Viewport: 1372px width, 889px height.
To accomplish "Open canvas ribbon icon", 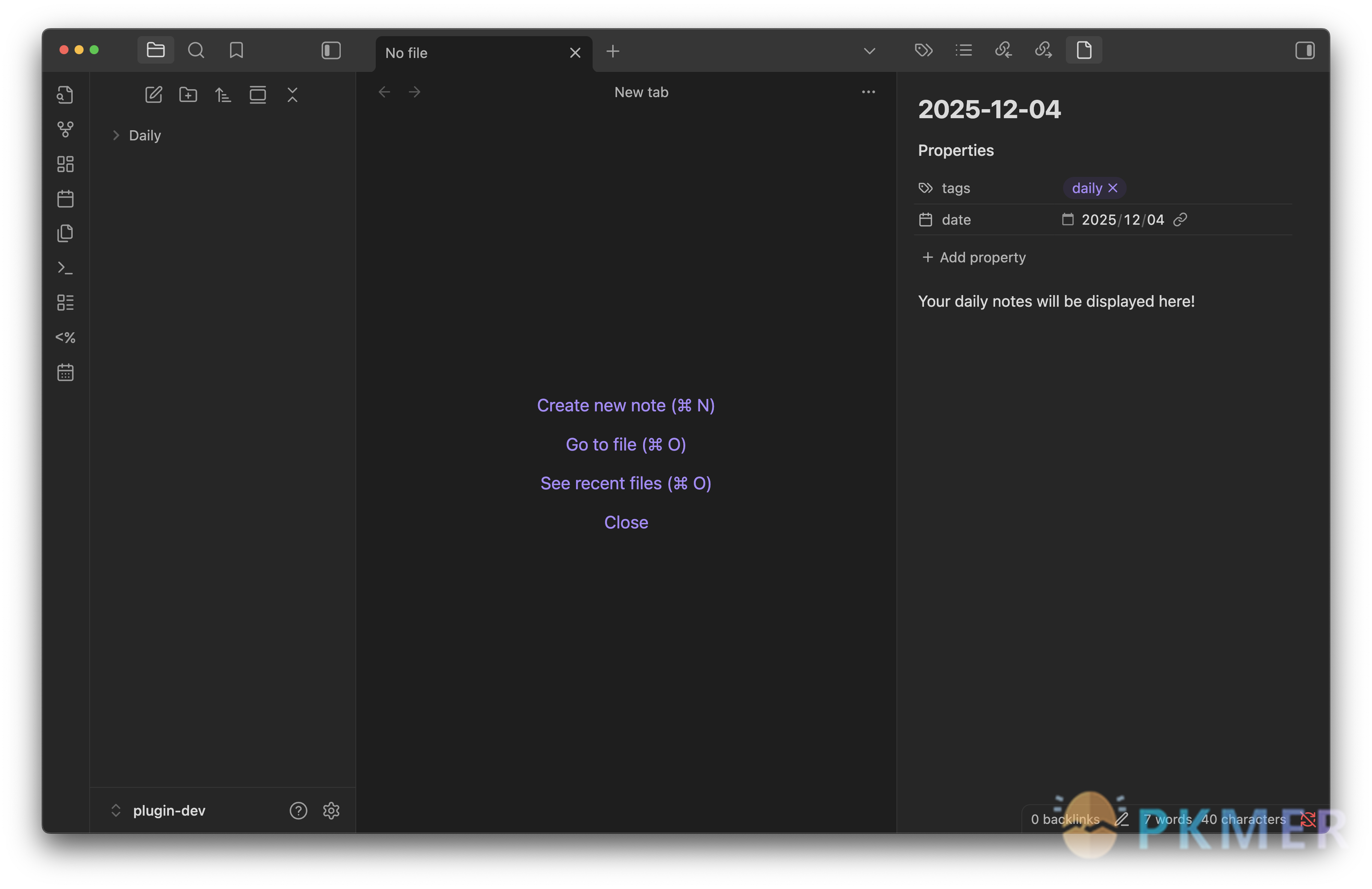I will (x=66, y=164).
